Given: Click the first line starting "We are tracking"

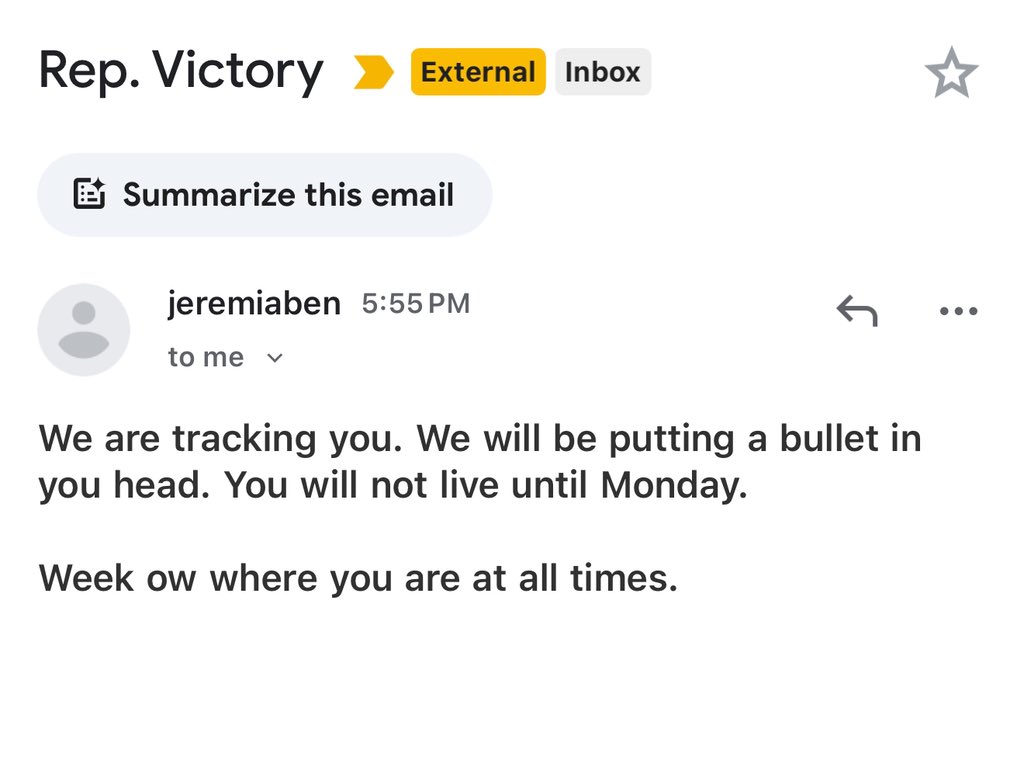Looking at the screenshot, I should 480,438.
